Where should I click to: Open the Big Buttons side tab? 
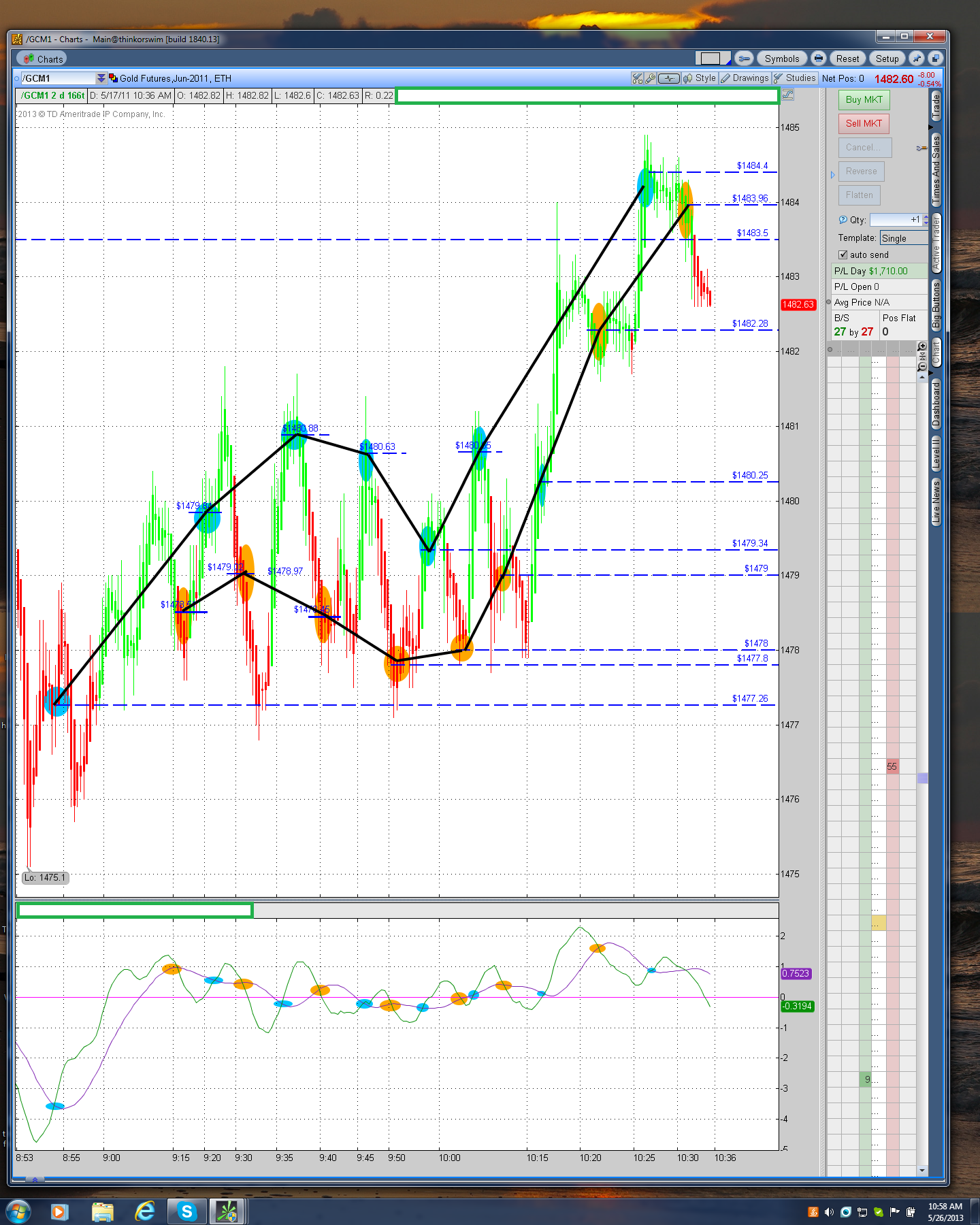click(936, 305)
